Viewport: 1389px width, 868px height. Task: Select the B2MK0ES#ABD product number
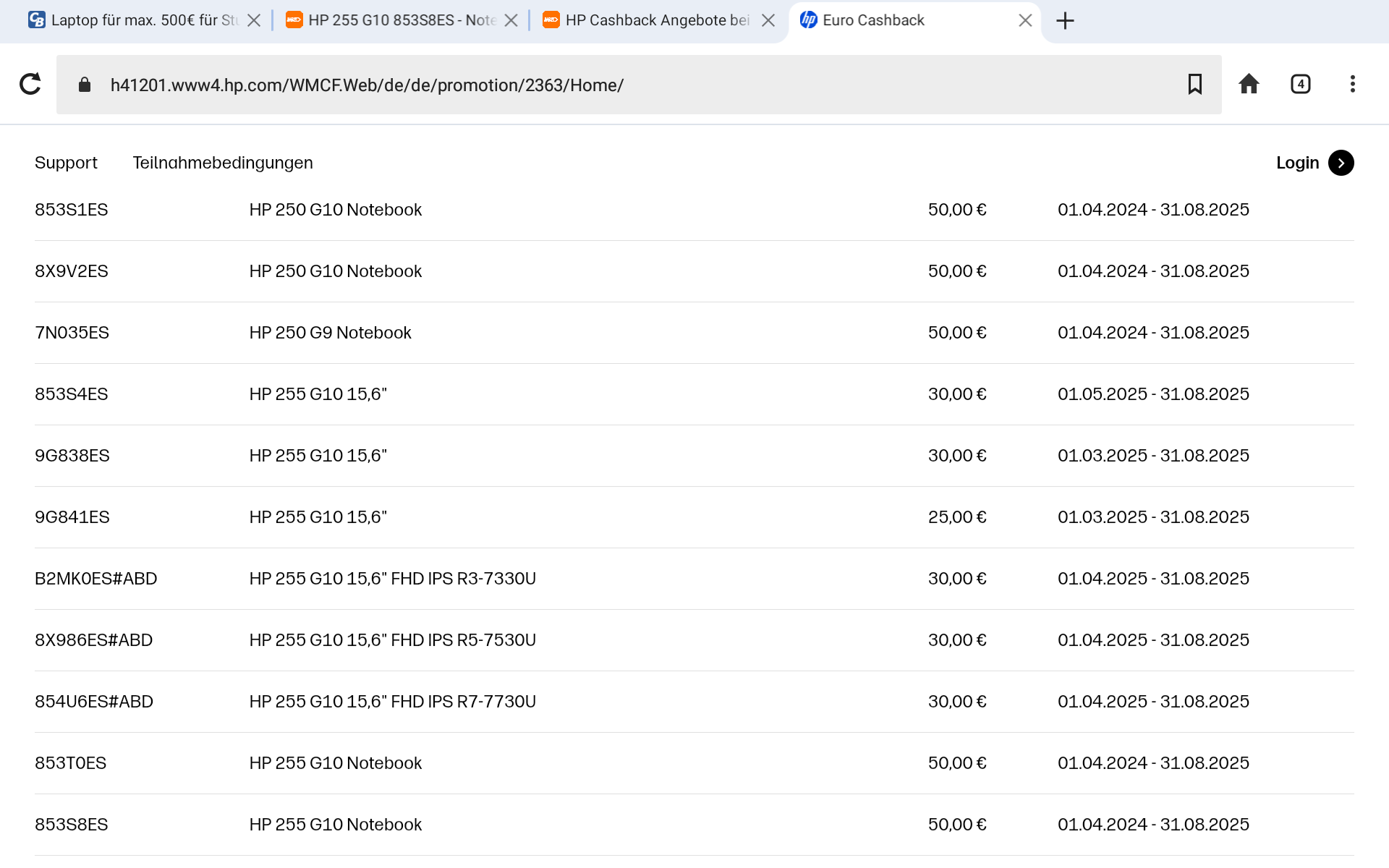pyautogui.click(x=95, y=579)
